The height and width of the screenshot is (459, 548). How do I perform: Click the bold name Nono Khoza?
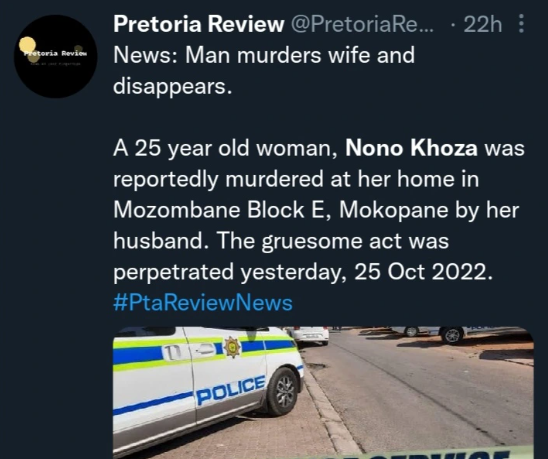pyautogui.click(x=411, y=148)
